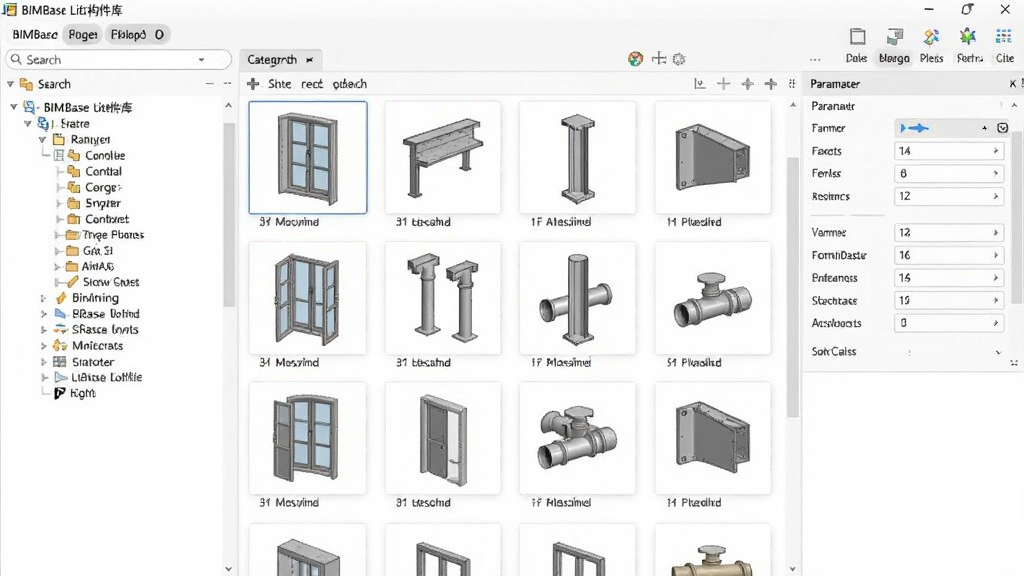
Task: Click the sort icon in the gallery toolbar
Action: (x=699, y=84)
